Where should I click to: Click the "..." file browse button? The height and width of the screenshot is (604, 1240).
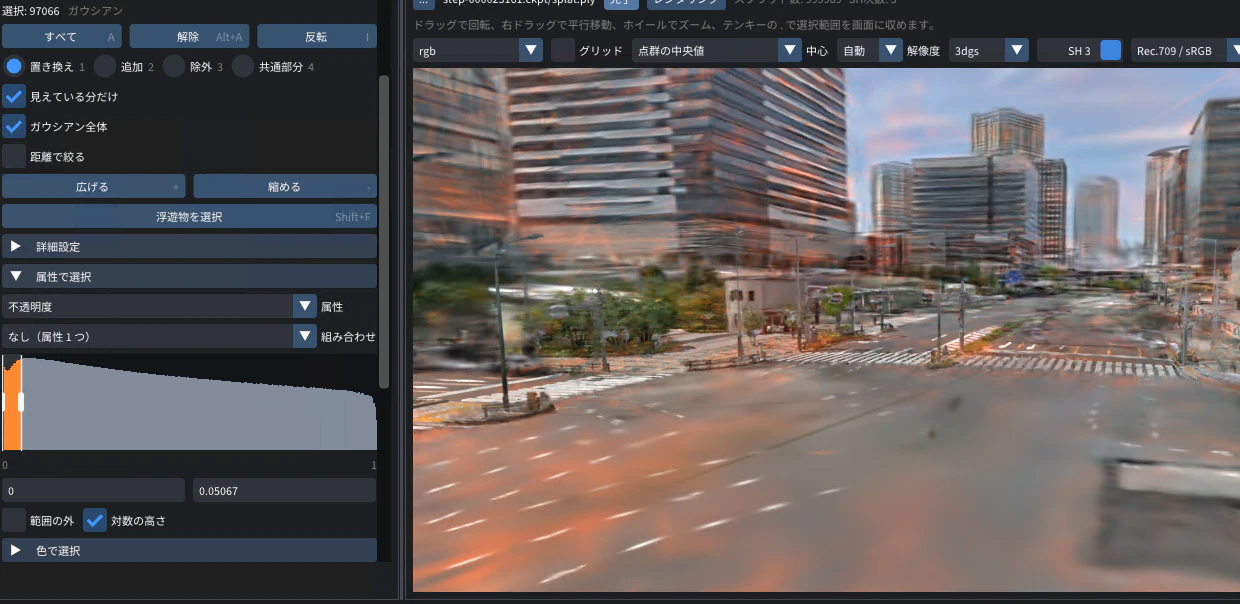pyautogui.click(x=424, y=3)
